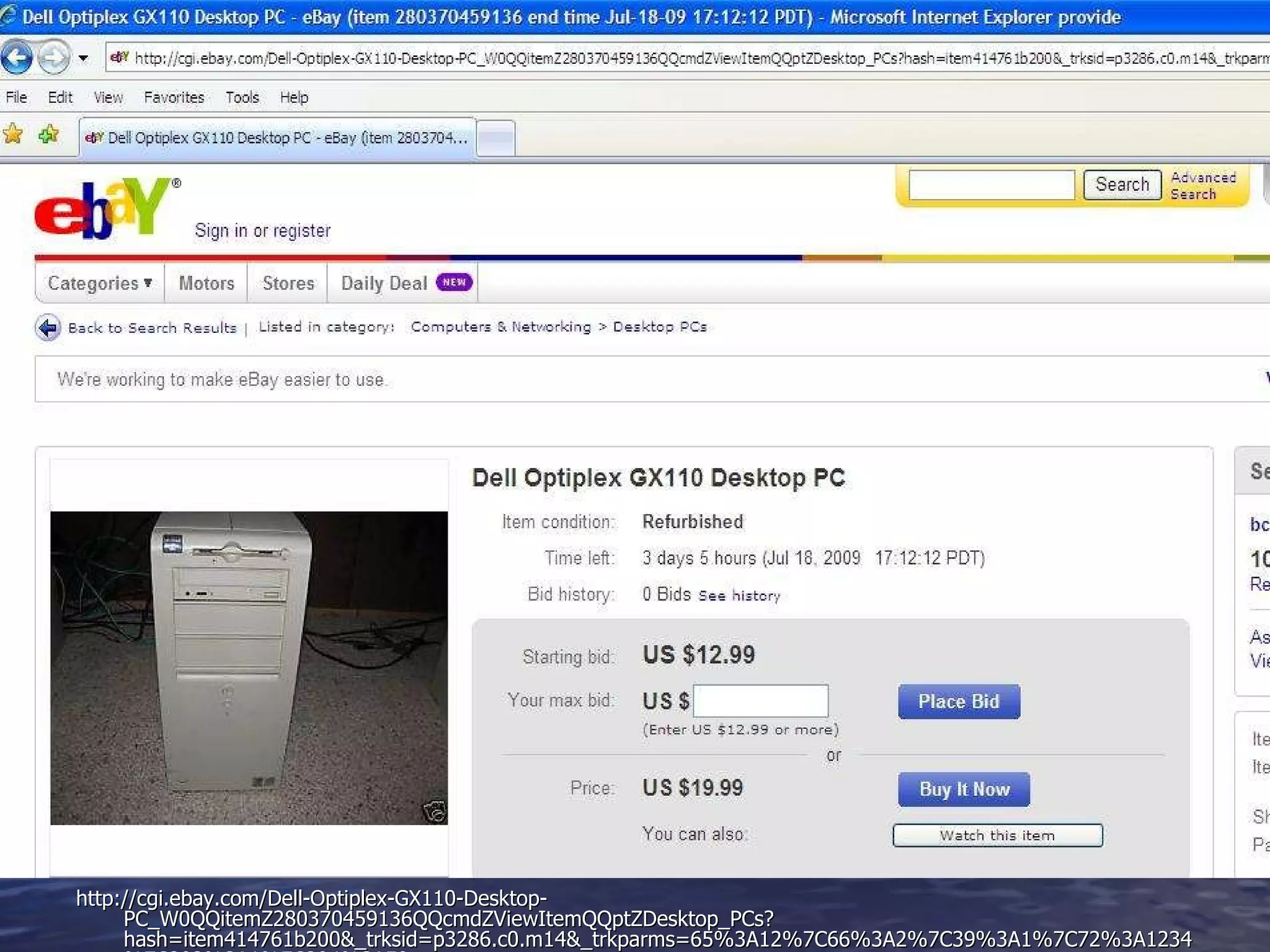Open the Daily Deal link
Viewport: 1270px width, 952px height.
point(384,283)
